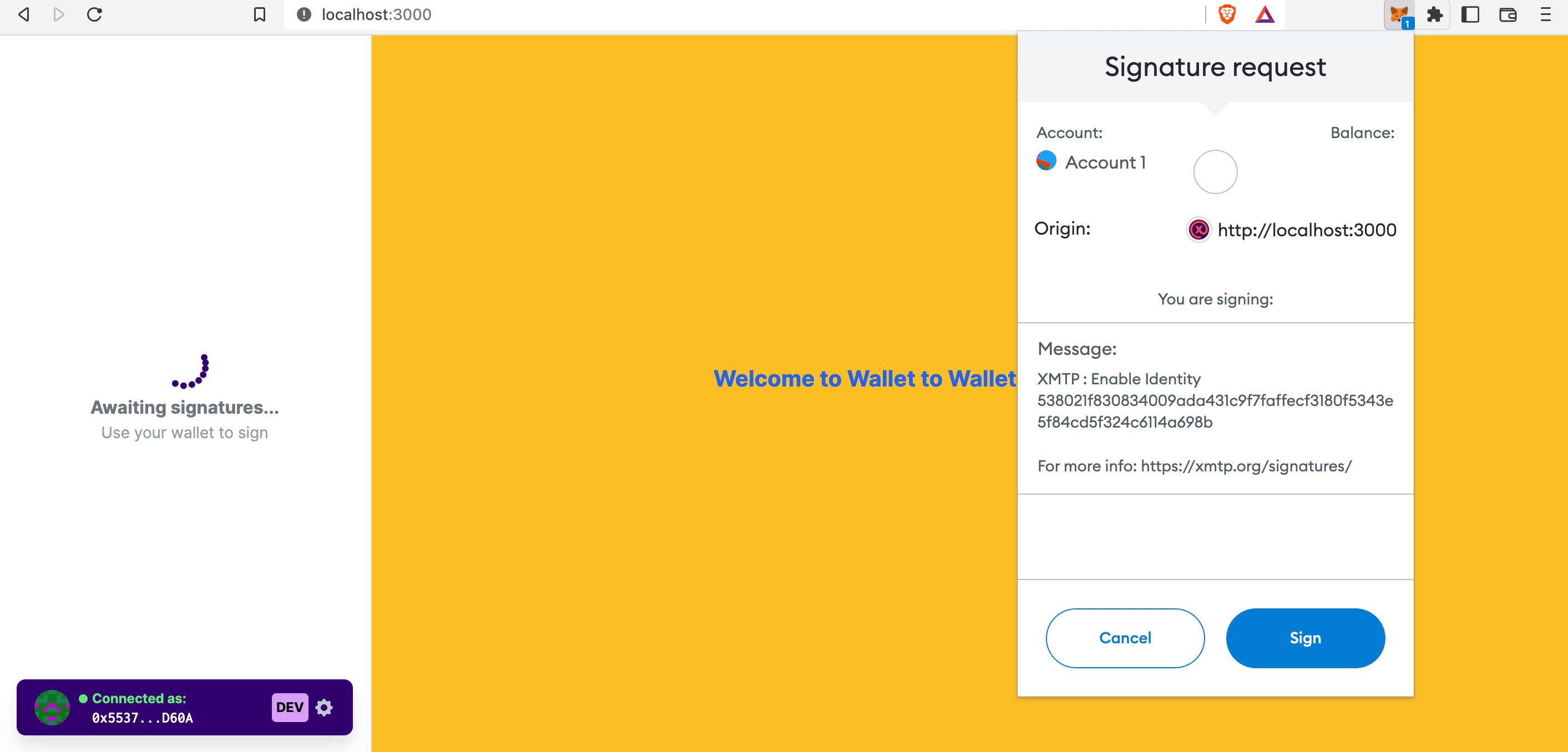1568x752 pixels.
Task: Click the sidebar panel toggle icon
Action: [1470, 13]
